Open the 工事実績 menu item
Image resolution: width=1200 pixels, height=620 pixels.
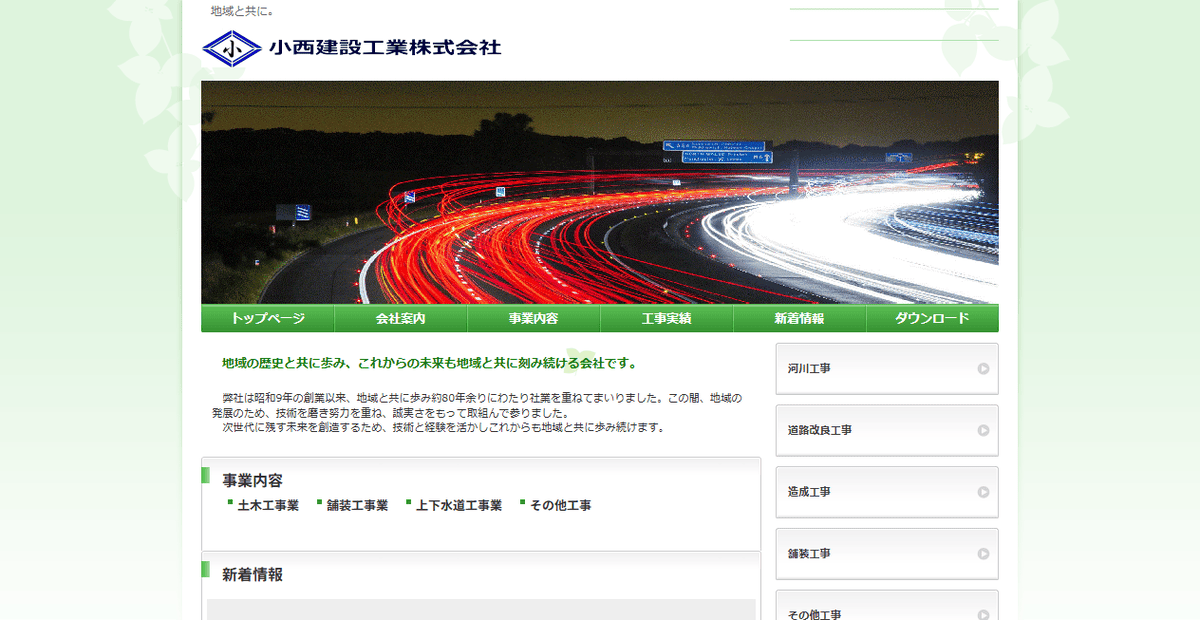(x=666, y=318)
